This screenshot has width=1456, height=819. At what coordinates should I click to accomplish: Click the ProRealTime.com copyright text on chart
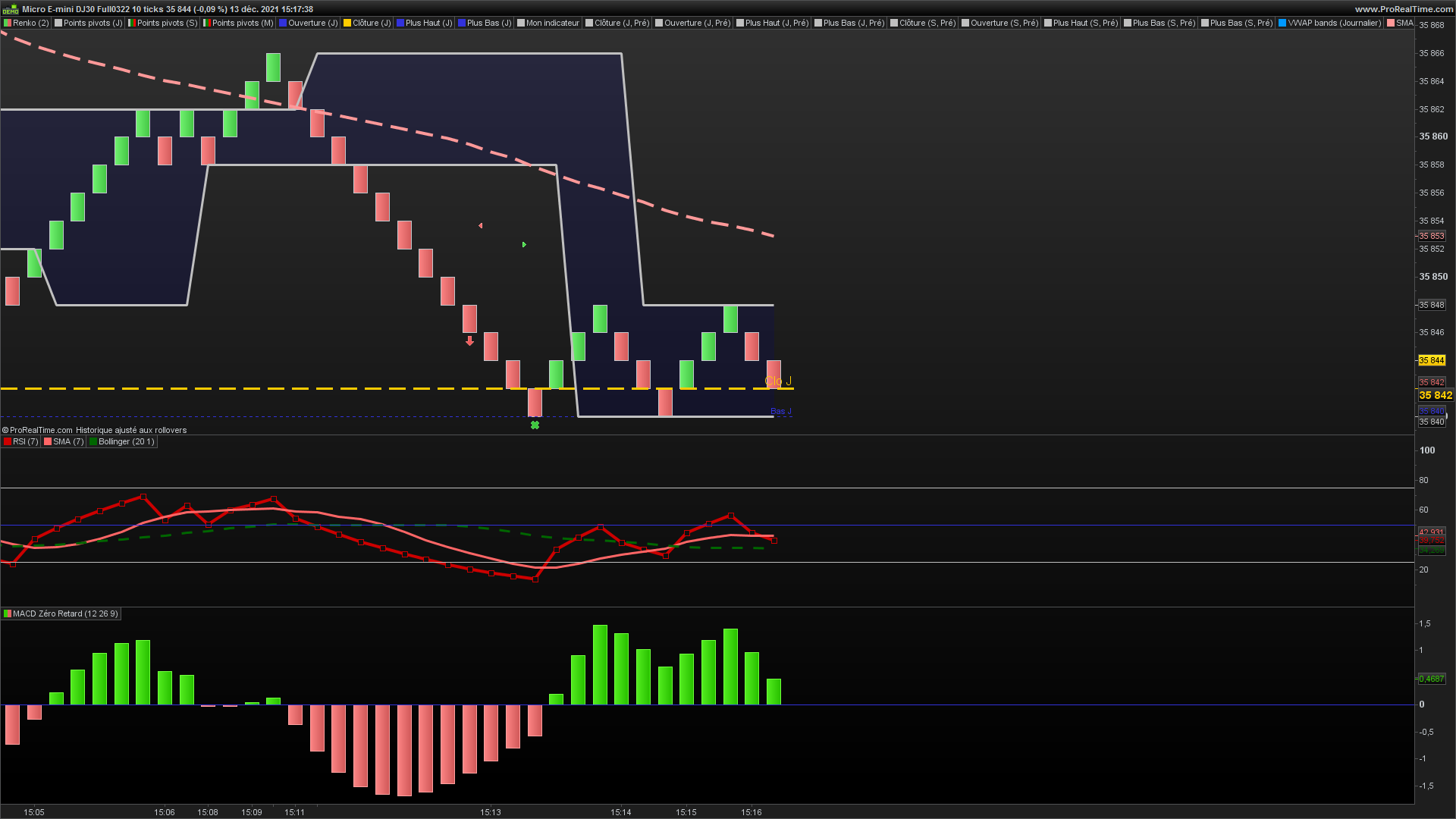pos(41,430)
